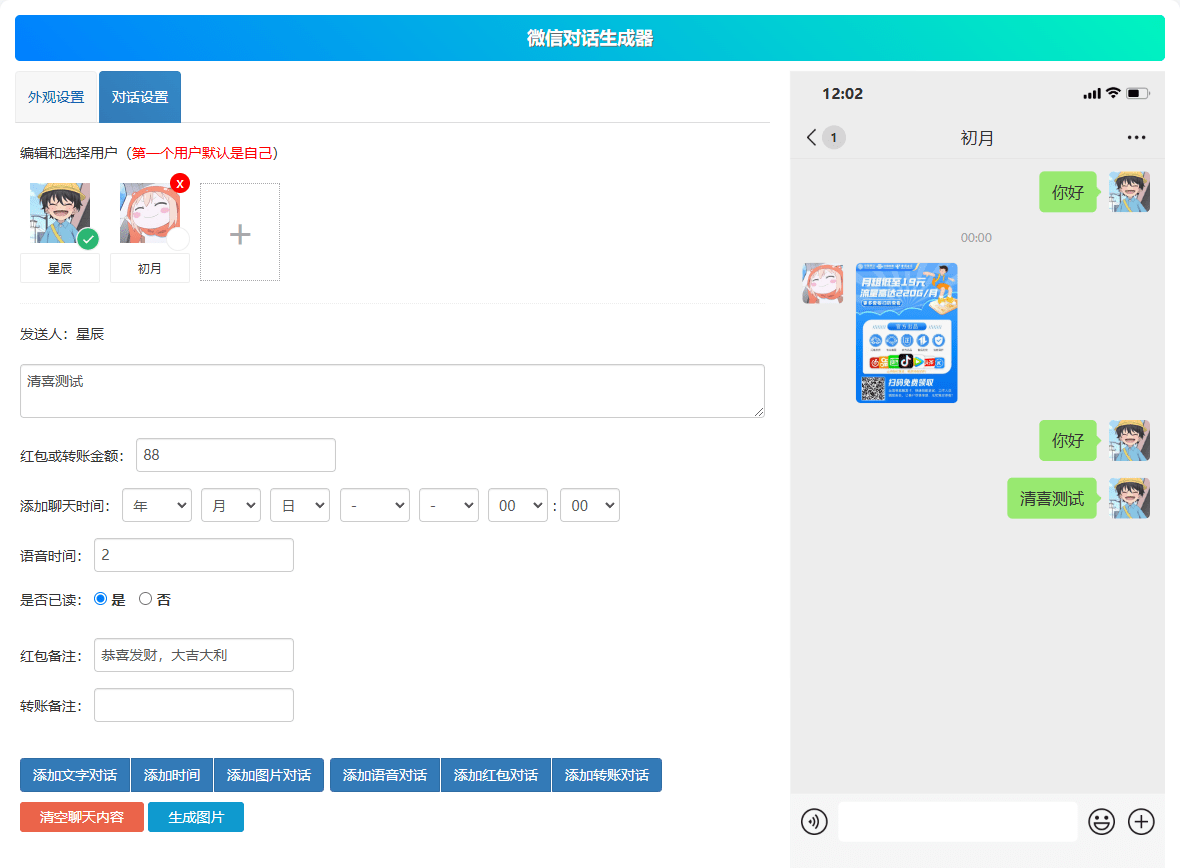Viewport: 1180px width, 868px height.
Task: Click the back arrow in chat header
Action: 811,137
